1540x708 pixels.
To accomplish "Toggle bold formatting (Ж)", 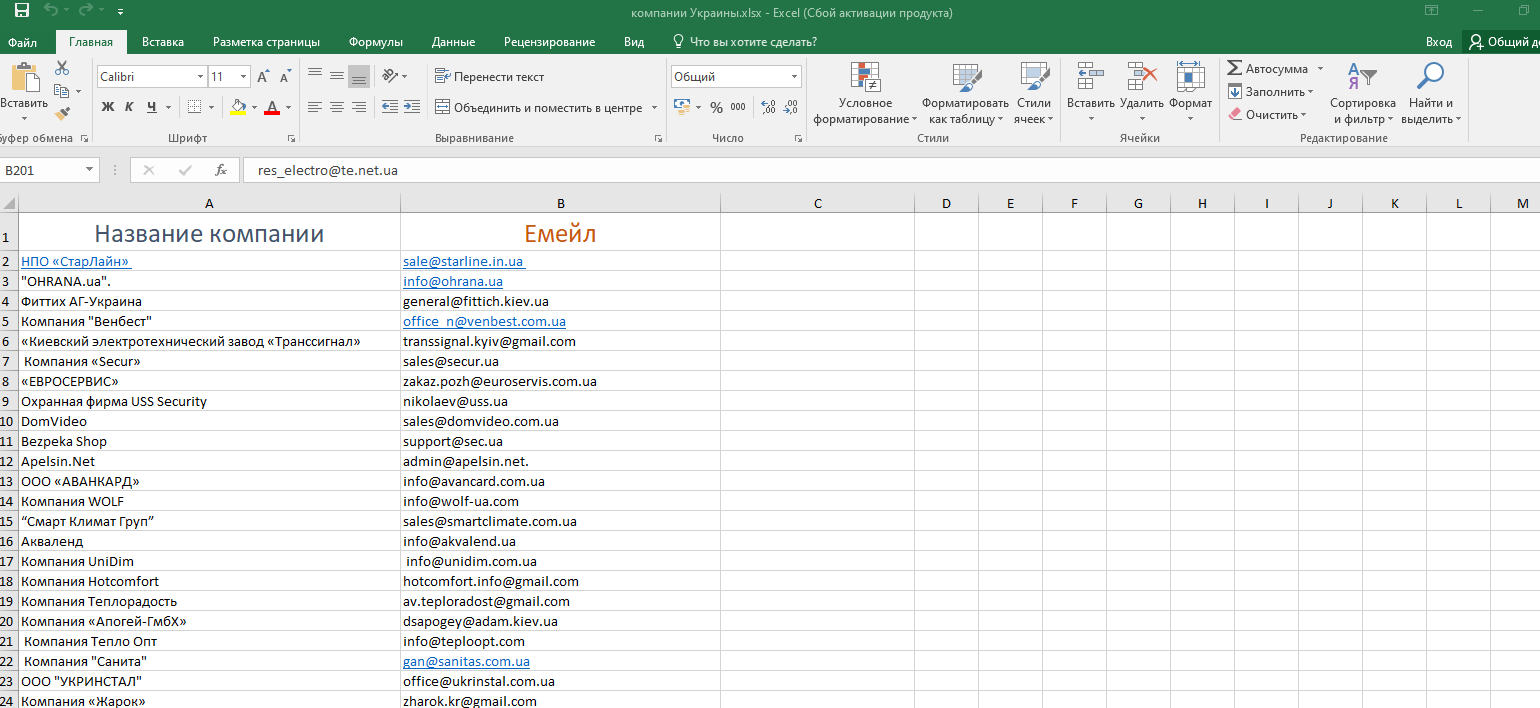I will coord(107,107).
